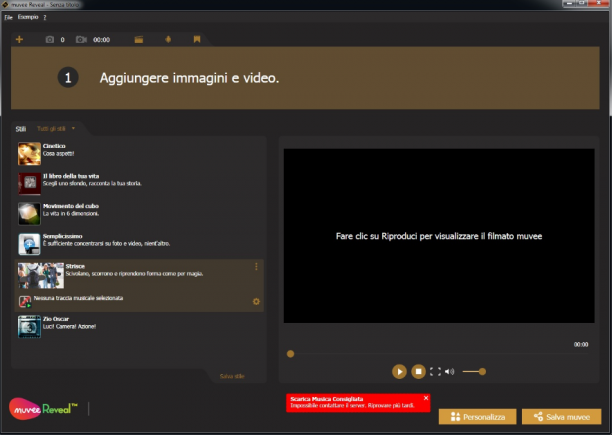
Task: Click the Salva muvee button
Action: 561,417
